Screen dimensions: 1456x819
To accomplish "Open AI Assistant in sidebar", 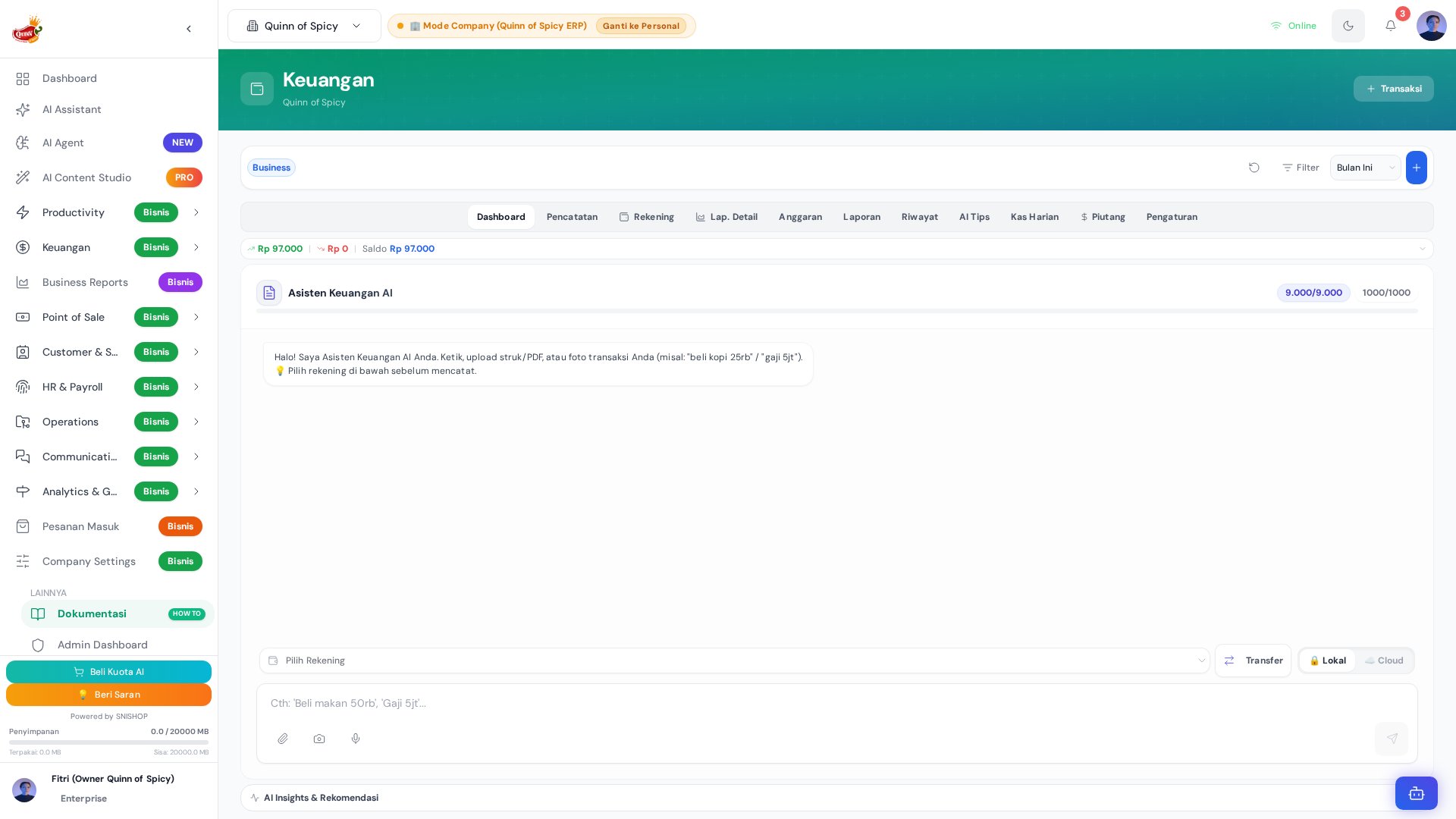I will (109, 109).
